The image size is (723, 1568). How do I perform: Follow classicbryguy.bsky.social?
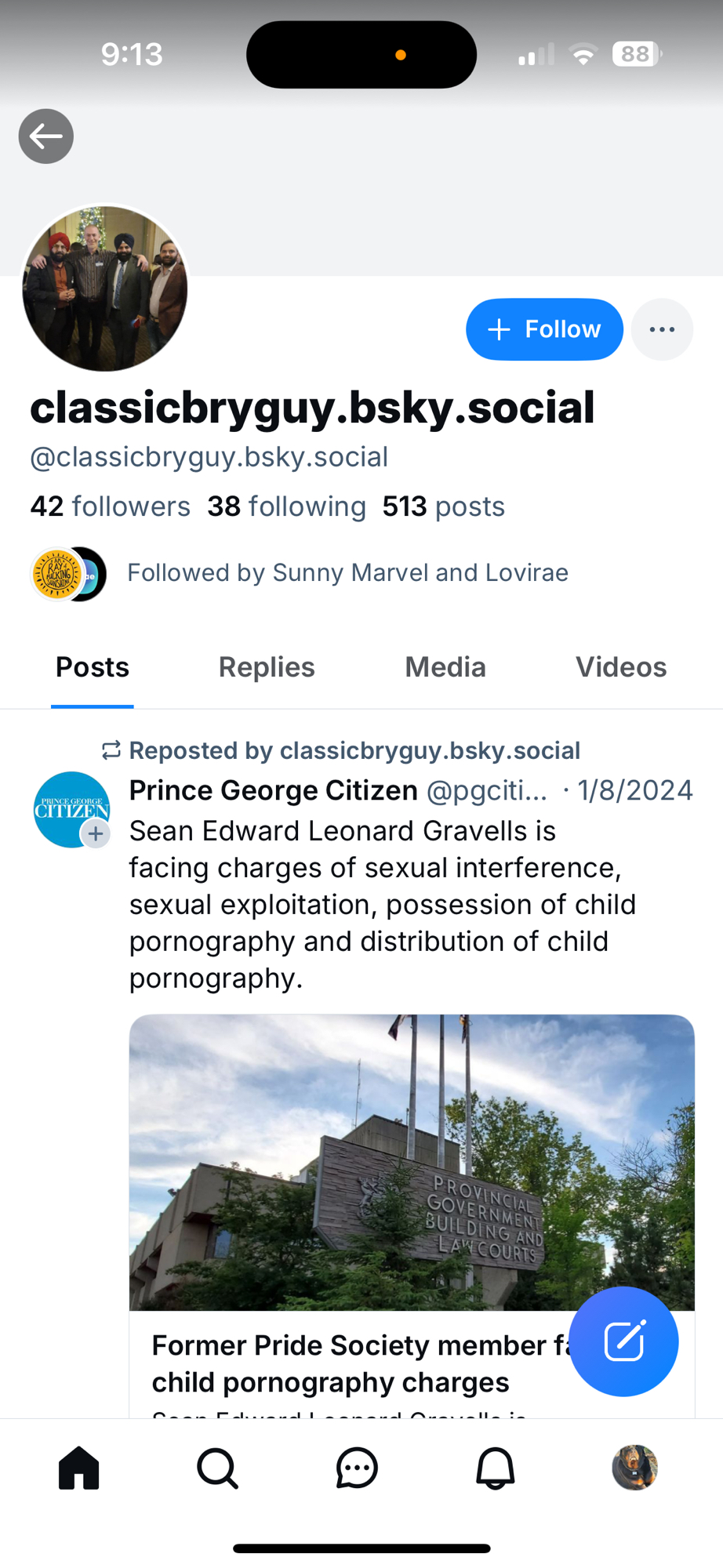(x=544, y=329)
